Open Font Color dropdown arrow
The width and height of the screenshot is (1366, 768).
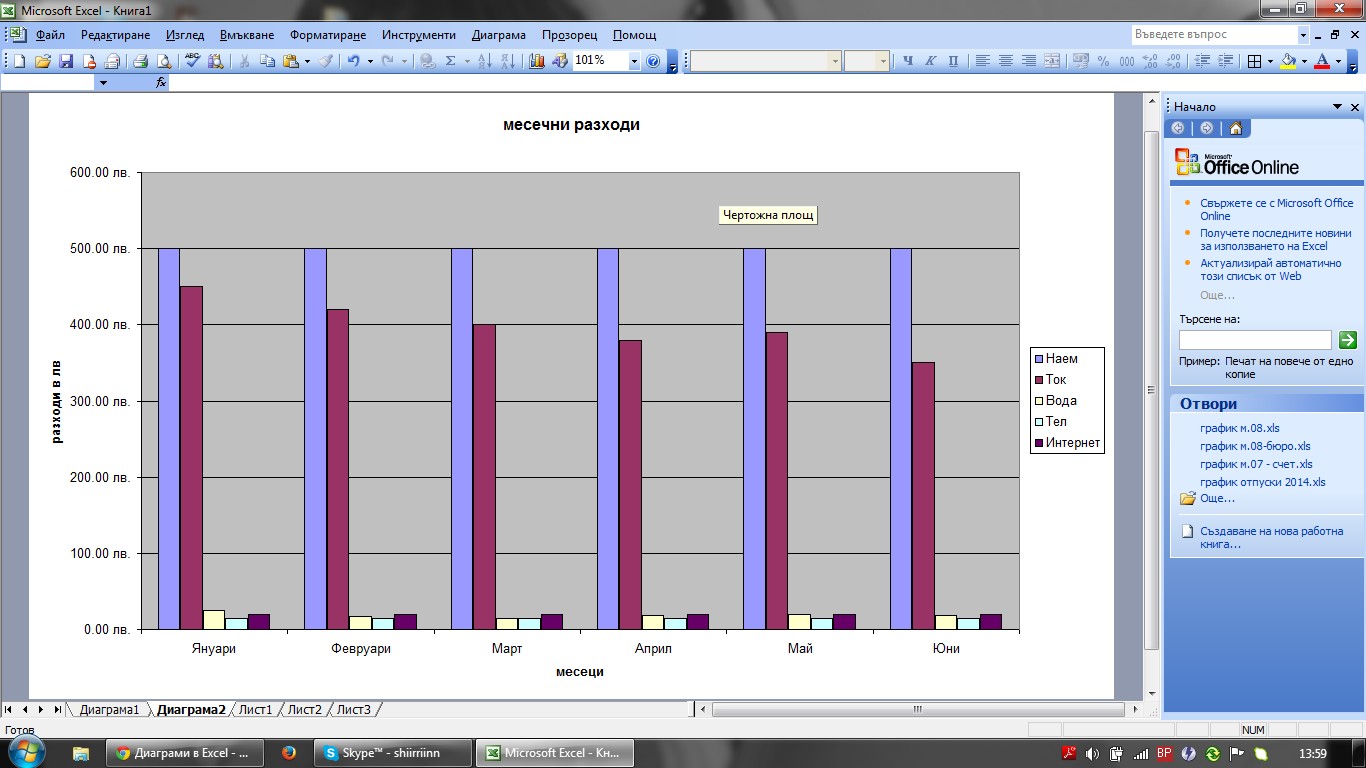[x=1338, y=61]
